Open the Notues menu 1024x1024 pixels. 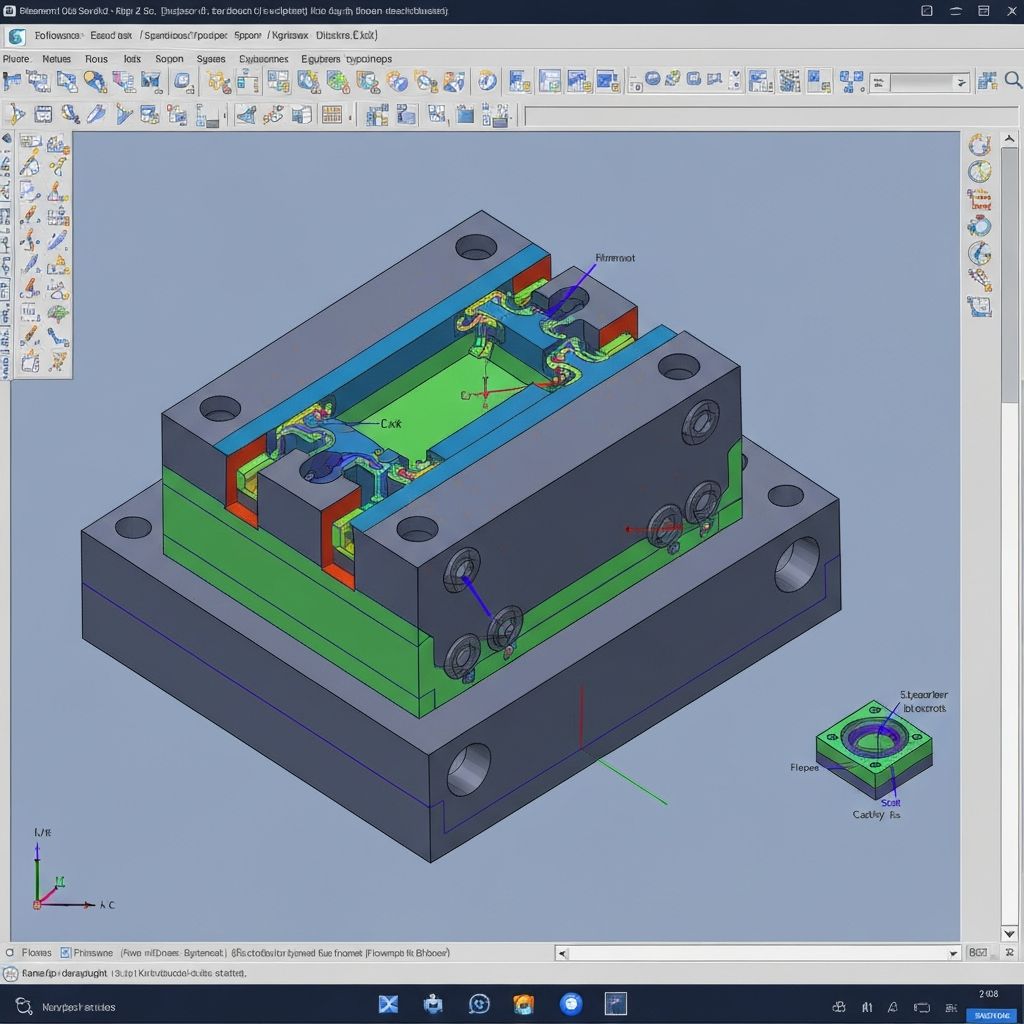click(x=56, y=59)
